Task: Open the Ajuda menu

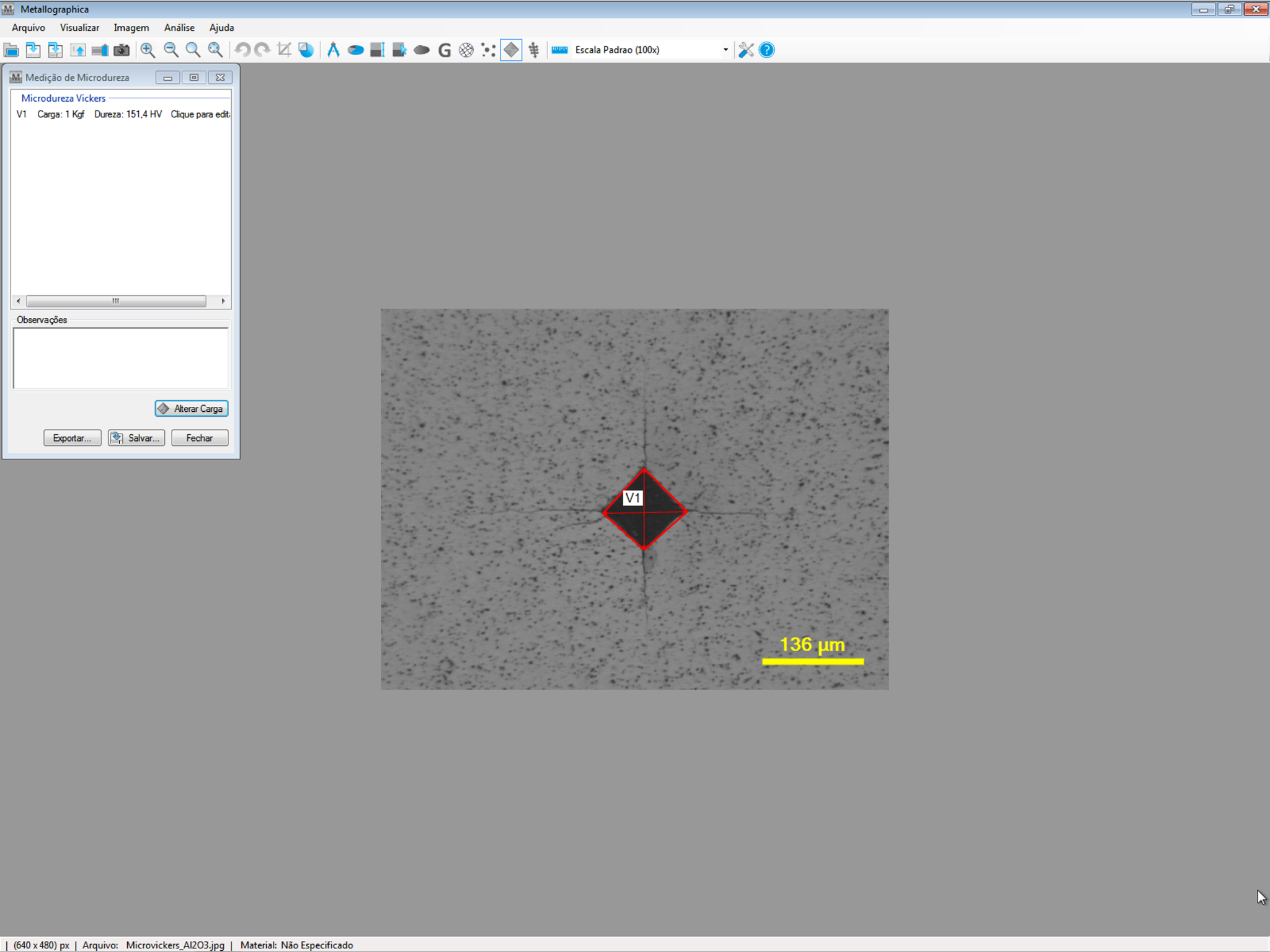Action: 221,28
